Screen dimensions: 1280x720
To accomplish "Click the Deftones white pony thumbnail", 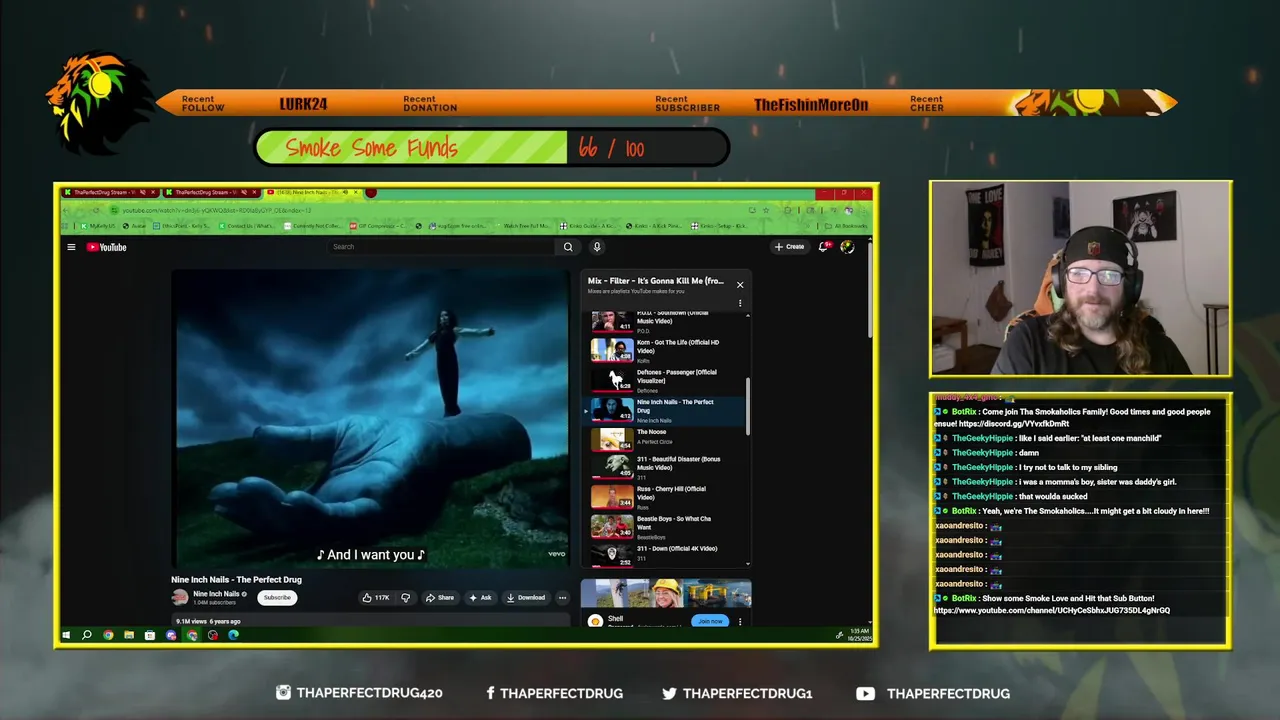I will point(611,380).
